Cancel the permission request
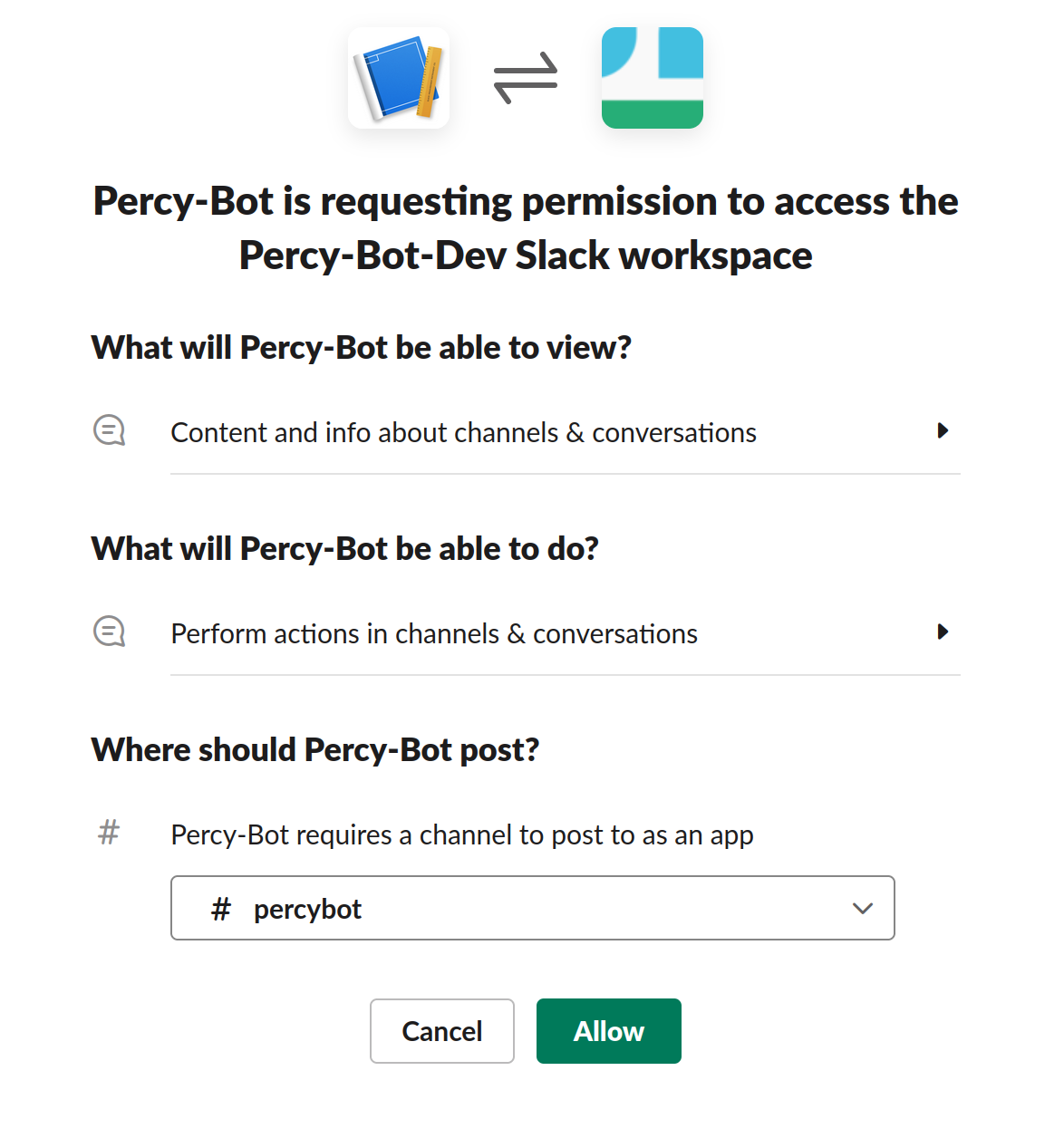The width and height of the screenshot is (1064, 1138). (442, 1031)
